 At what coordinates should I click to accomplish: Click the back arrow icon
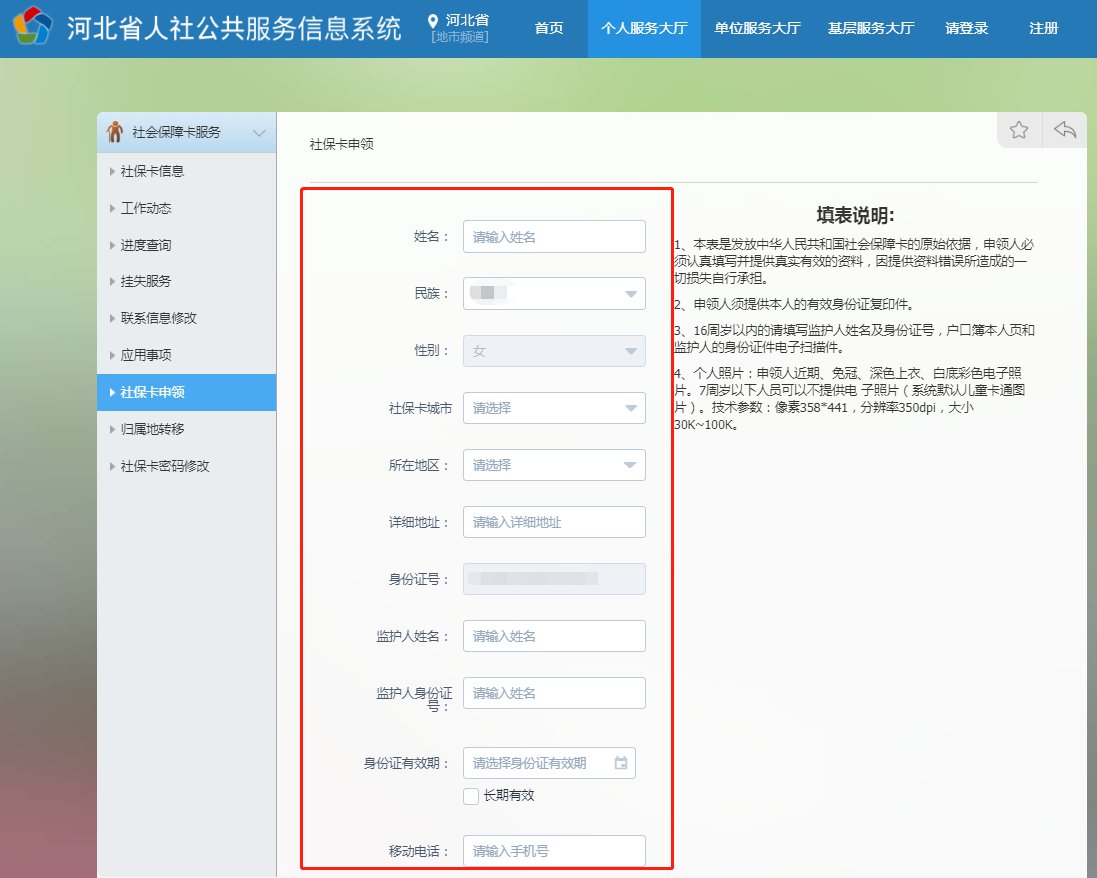(x=1066, y=130)
